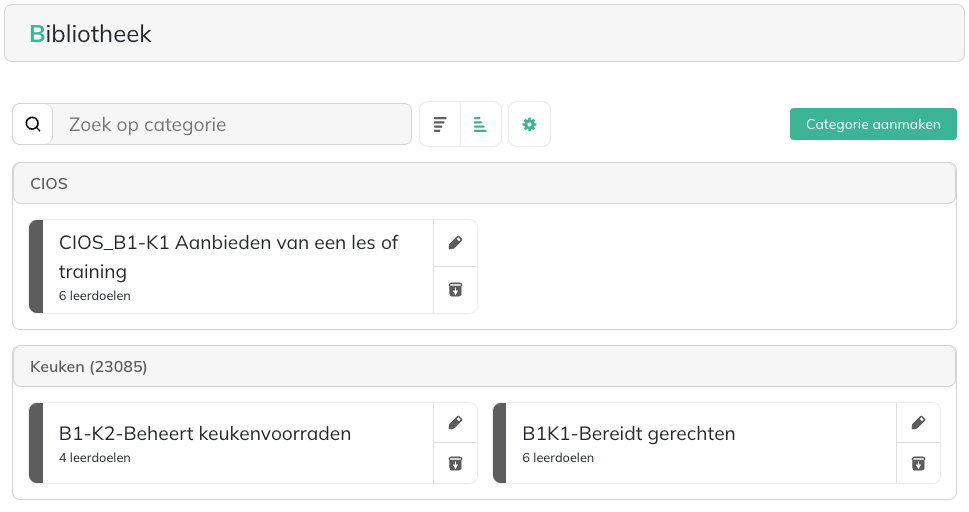
Task: Collapse the CIOS category section
Action: 484,184
